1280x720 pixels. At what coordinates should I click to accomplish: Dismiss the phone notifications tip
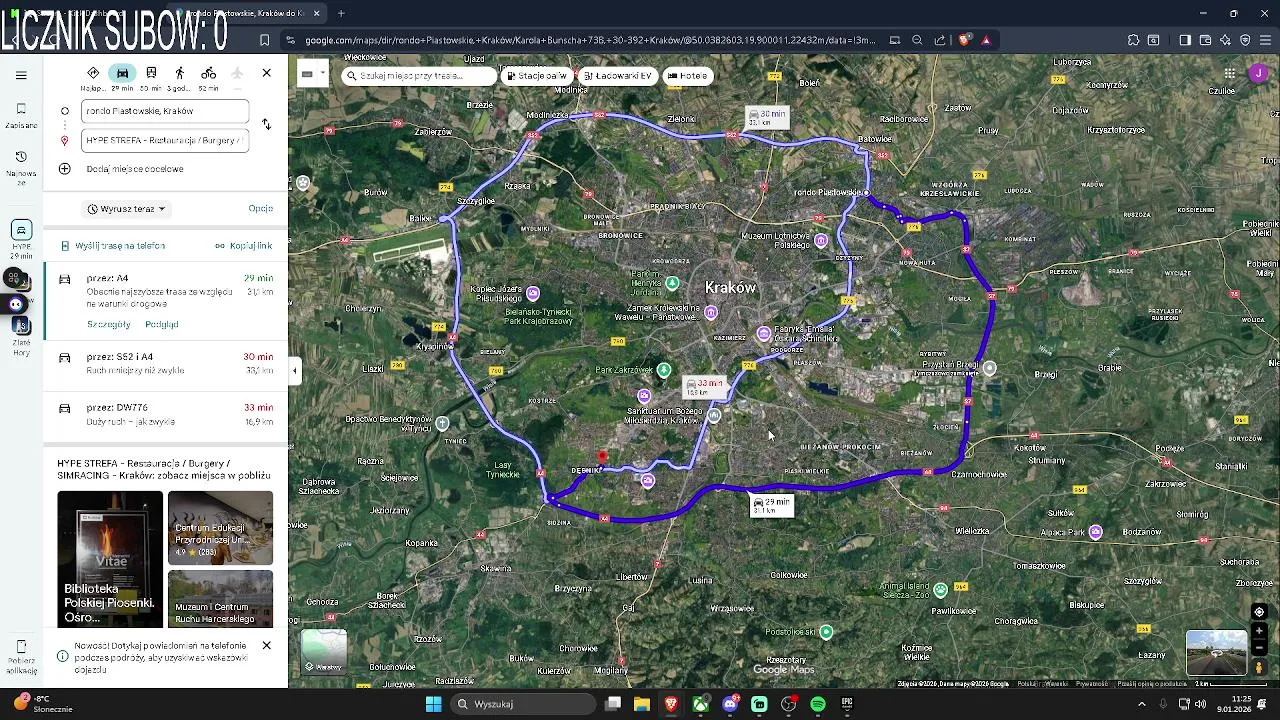(266, 646)
